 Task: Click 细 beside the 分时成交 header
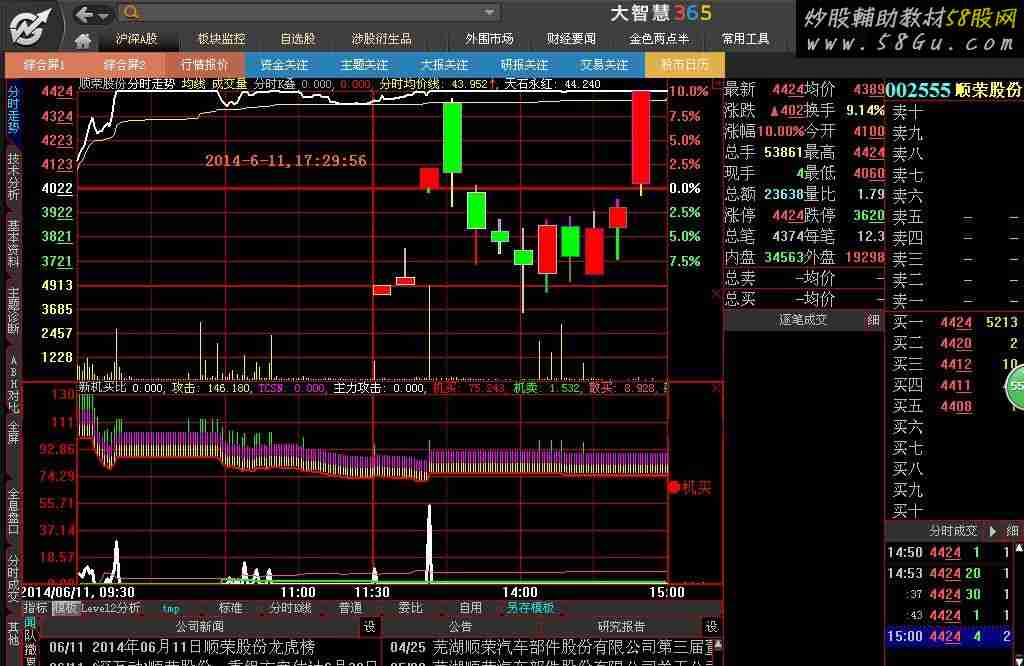[x=1012, y=531]
